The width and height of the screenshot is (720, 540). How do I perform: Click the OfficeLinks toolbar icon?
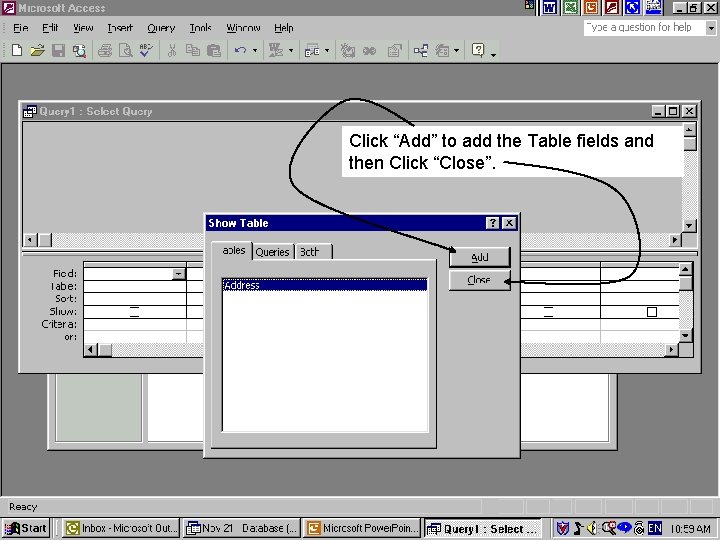pyautogui.click(x=276, y=50)
